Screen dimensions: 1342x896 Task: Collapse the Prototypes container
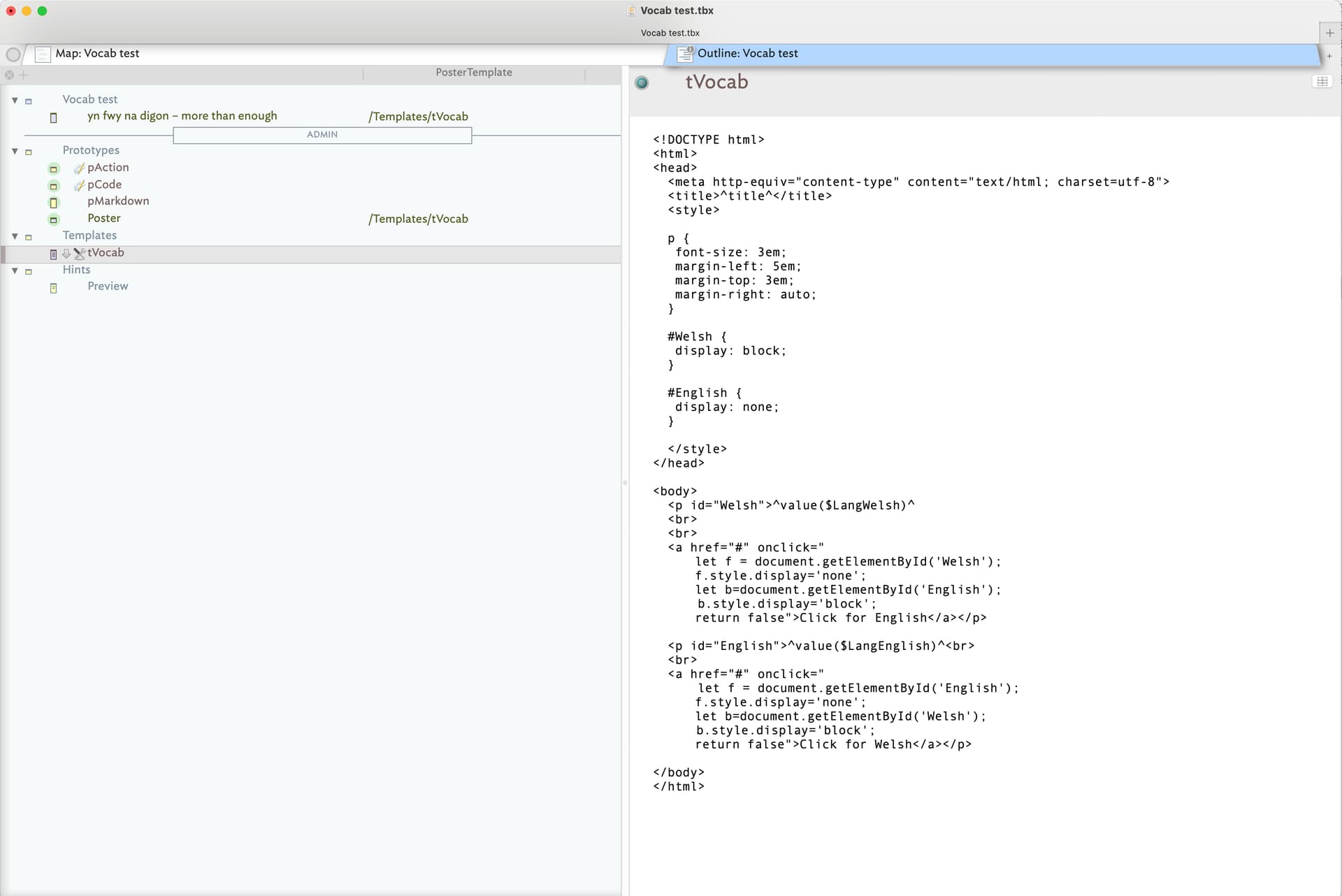pyautogui.click(x=15, y=151)
